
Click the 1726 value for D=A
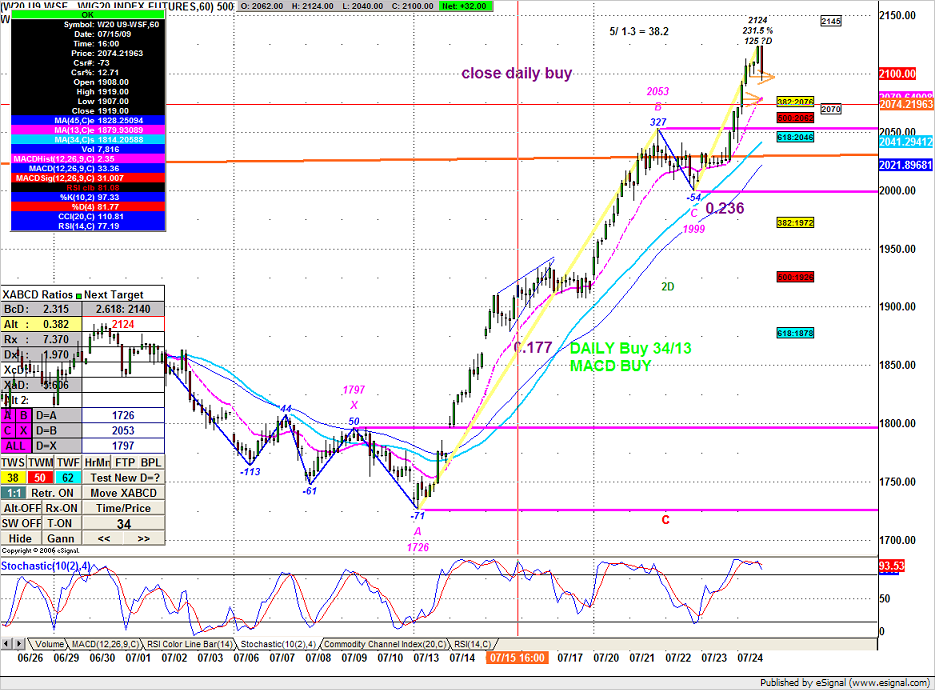point(123,415)
